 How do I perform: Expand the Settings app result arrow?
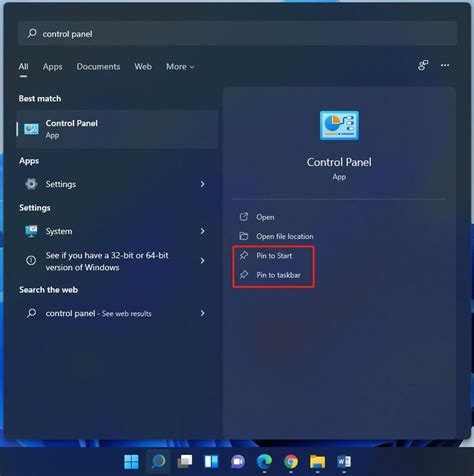pyautogui.click(x=203, y=184)
